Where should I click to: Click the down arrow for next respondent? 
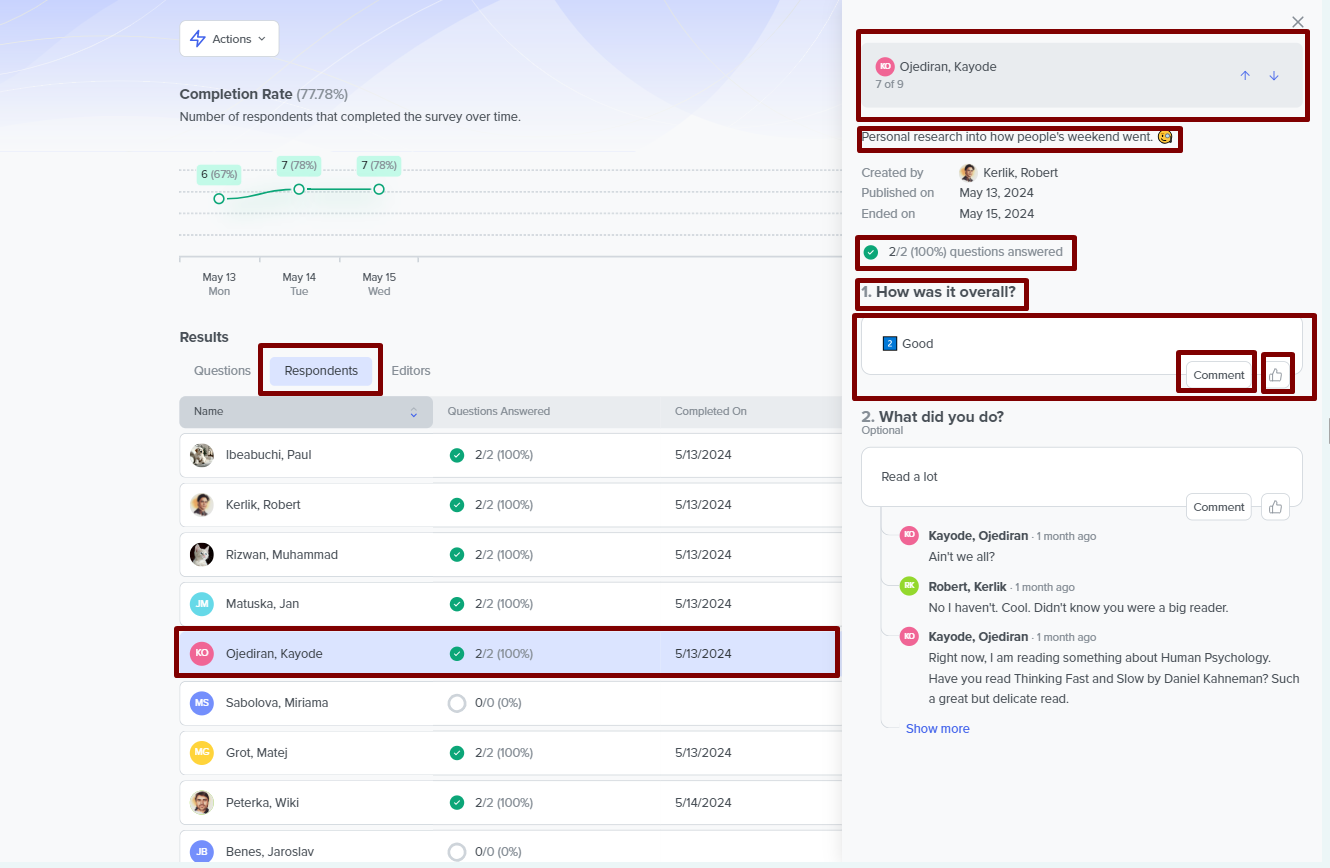1274,76
